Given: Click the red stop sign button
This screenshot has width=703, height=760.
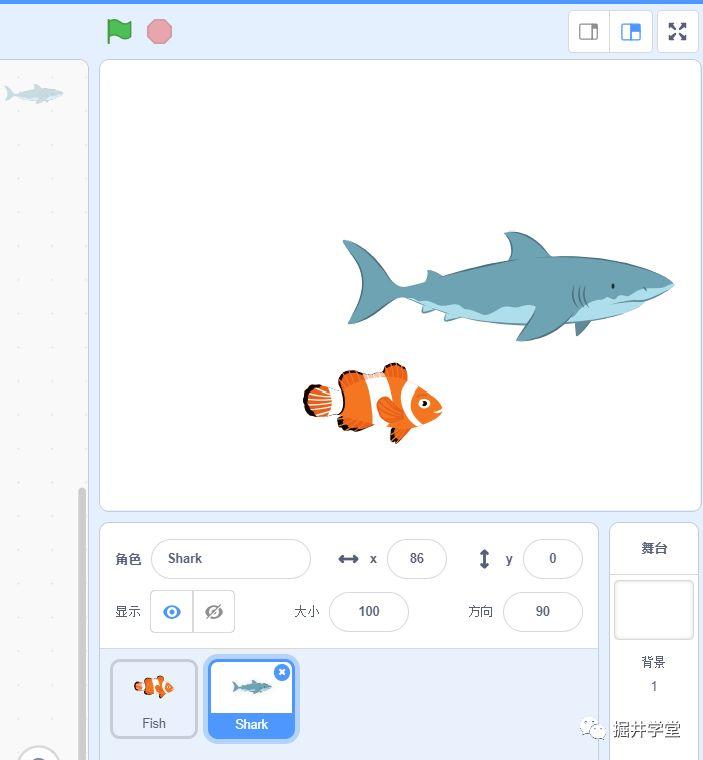Looking at the screenshot, I should [x=159, y=32].
